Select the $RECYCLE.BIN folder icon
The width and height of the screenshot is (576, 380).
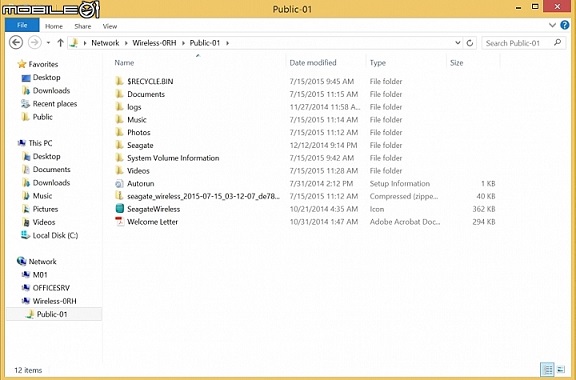[119, 81]
